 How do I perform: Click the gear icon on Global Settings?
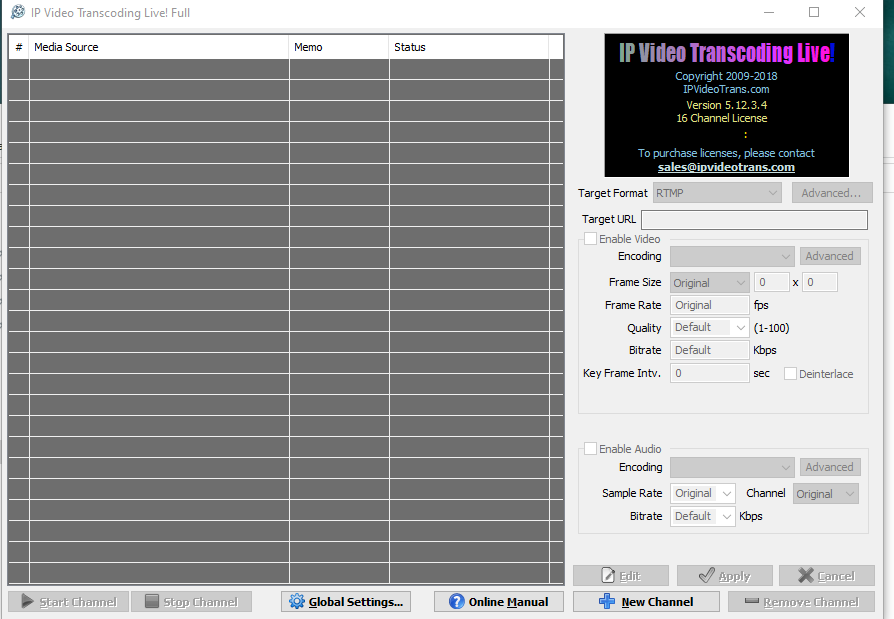pos(296,602)
